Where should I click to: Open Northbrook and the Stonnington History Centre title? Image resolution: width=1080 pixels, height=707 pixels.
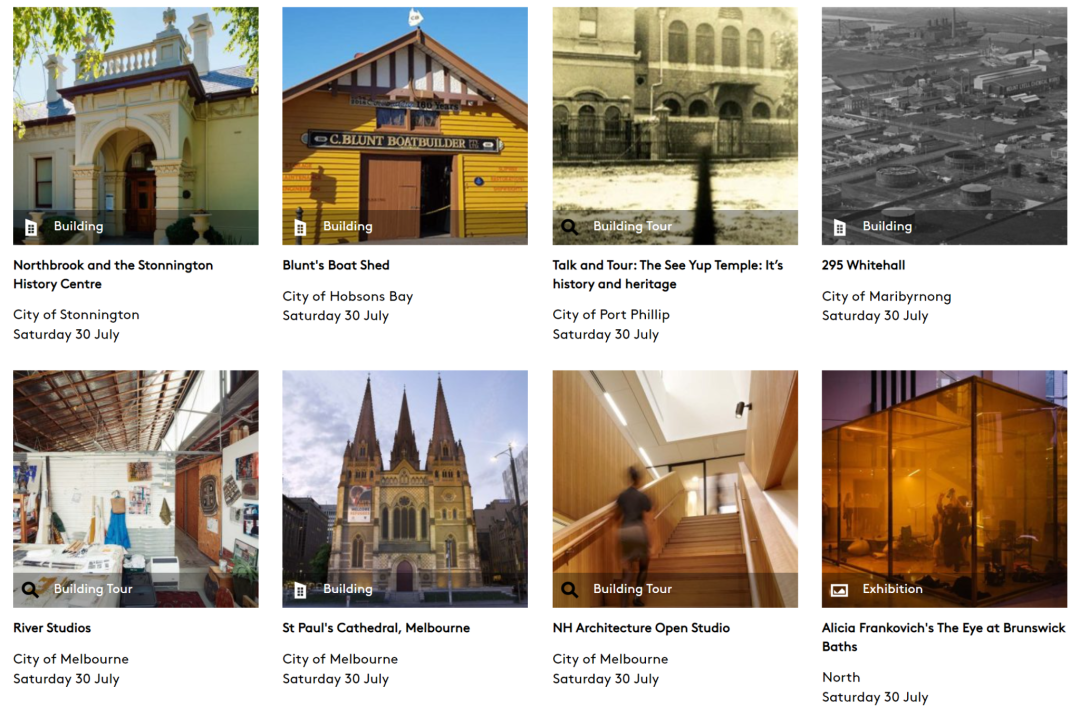tap(113, 274)
